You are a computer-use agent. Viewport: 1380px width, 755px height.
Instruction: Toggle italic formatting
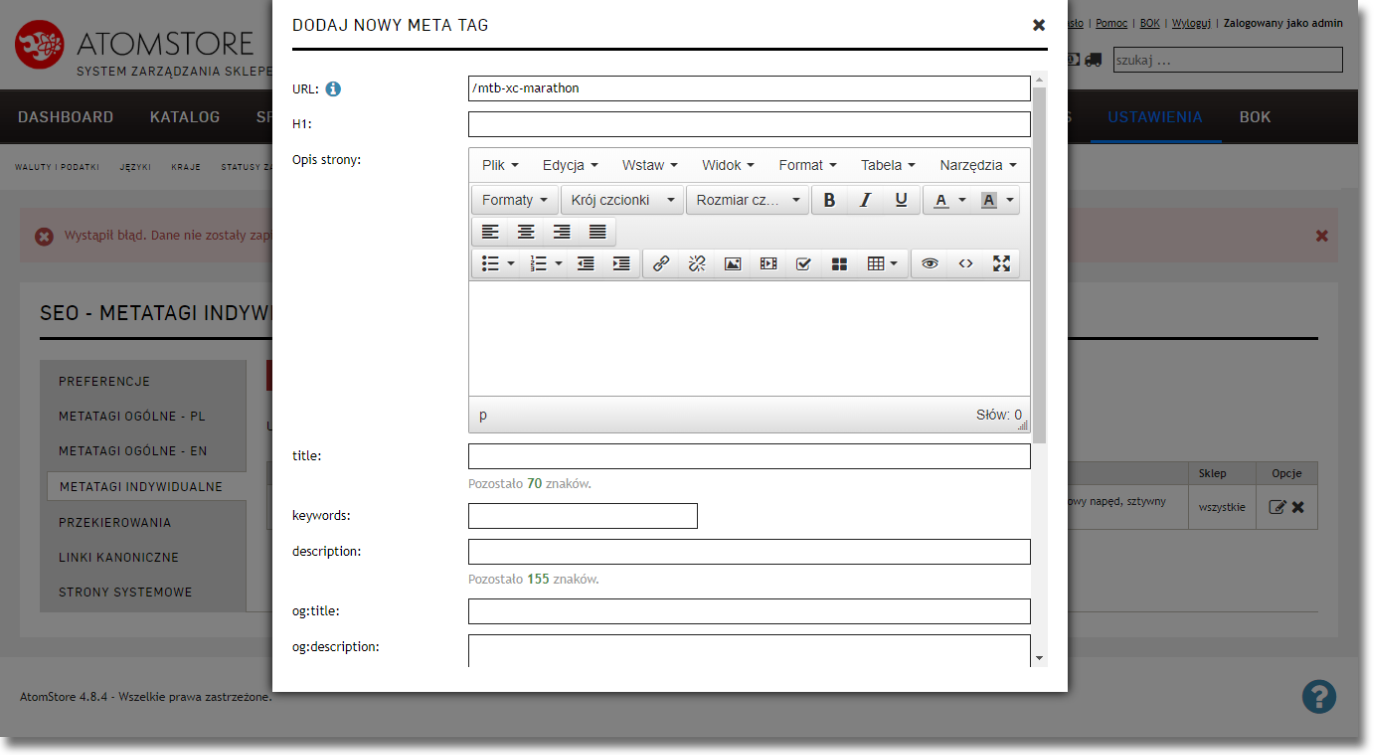click(x=865, y=200)
